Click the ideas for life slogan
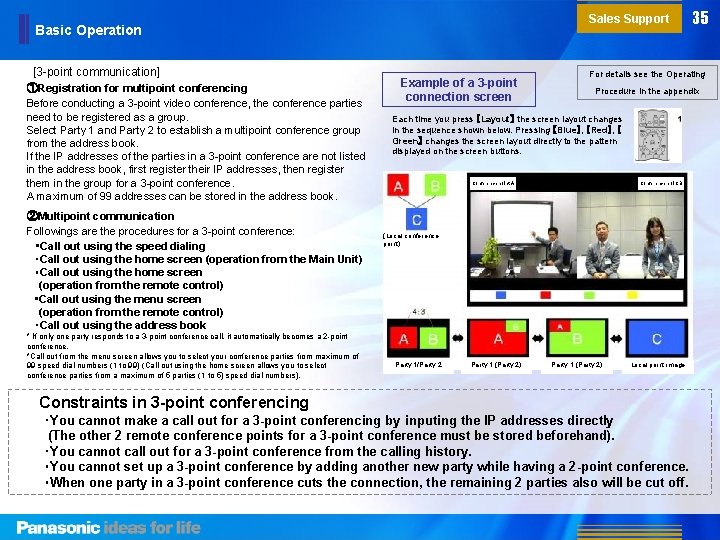 coord(152,528)
